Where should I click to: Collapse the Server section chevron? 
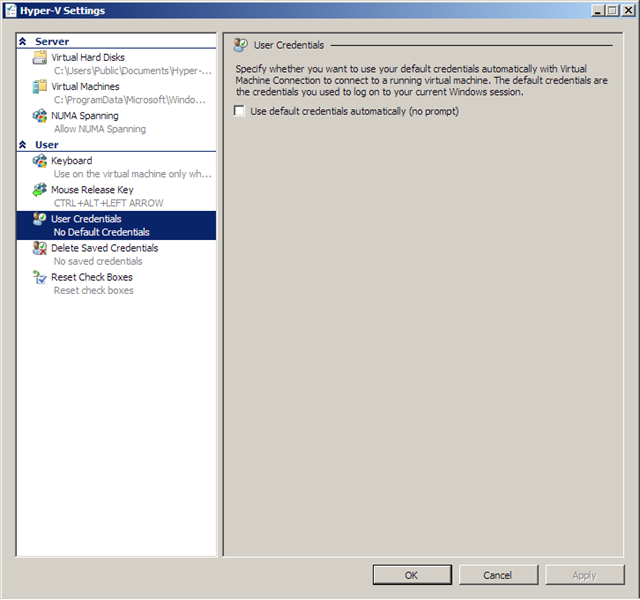click(x=22, y=41)
